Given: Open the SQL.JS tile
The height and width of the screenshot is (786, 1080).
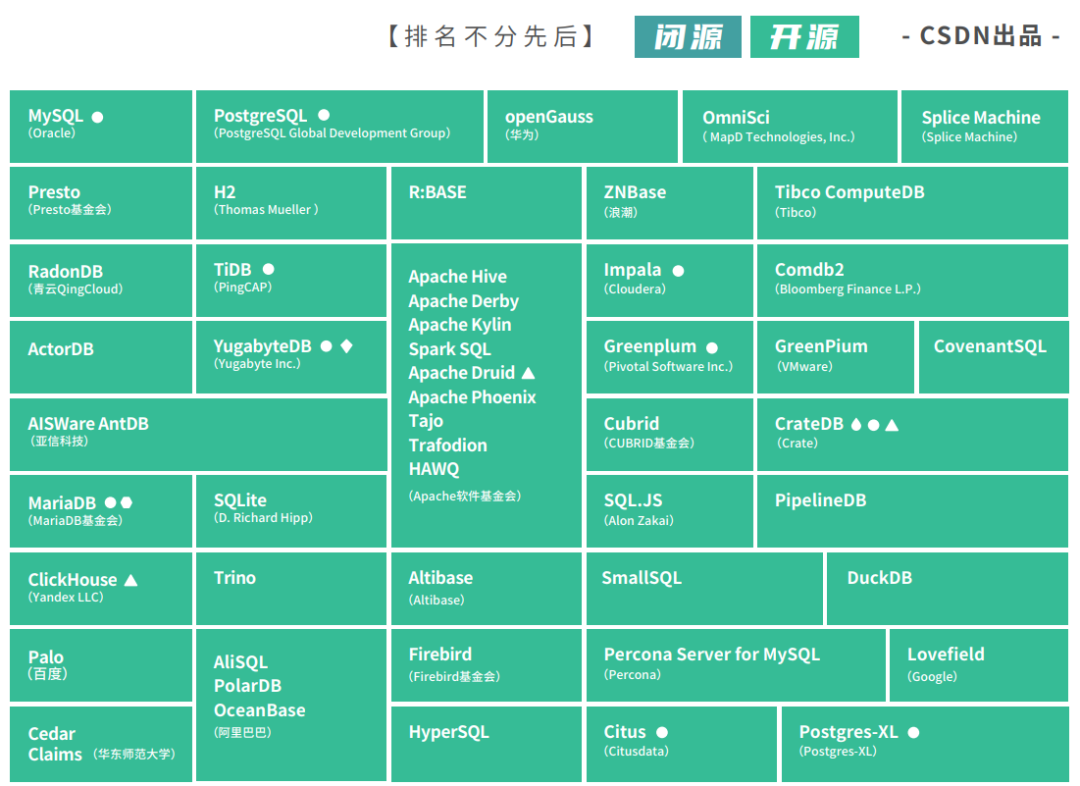Looking at the screenshot, I should [669, 511].
